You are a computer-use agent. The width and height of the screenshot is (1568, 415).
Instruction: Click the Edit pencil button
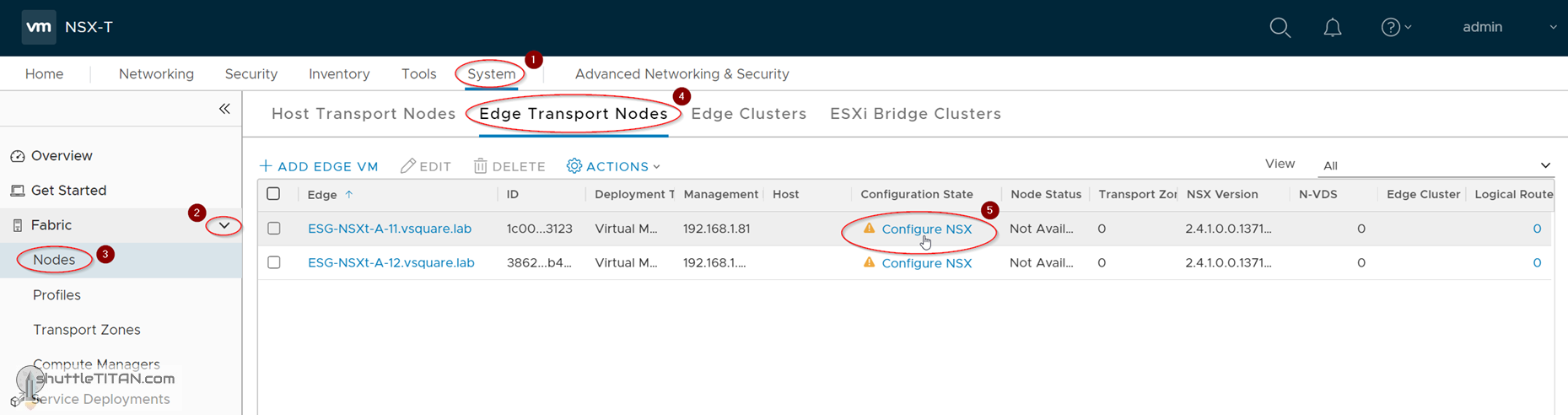(426, 166)
